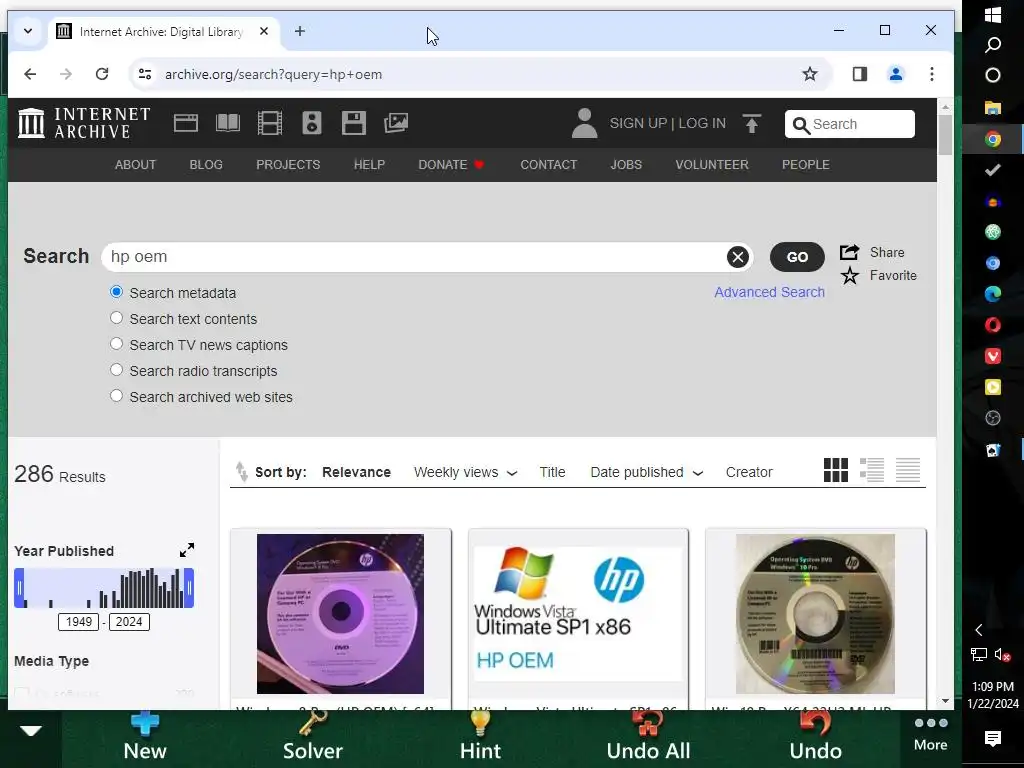Viewport: 1024px width, 768px height.
Task: Open a new Chrome tab
Action: pyautogui.click(x=300, y=31)
